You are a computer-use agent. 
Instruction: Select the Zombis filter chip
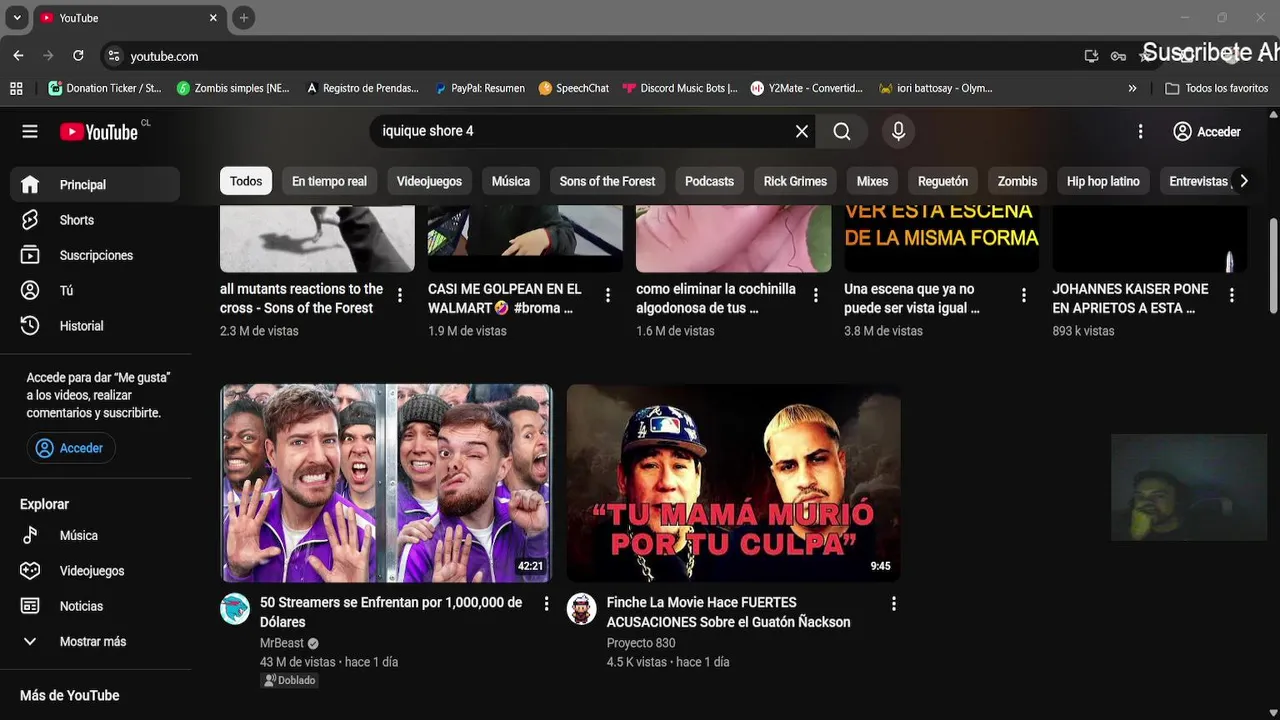[x=1017, y=181]
